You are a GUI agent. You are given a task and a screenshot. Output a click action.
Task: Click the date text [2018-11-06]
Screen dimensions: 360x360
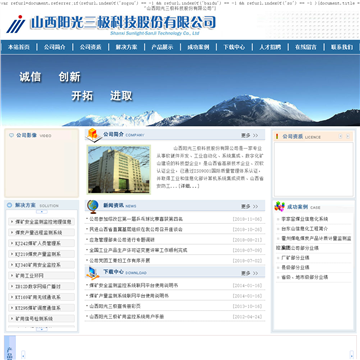coord(247,219)
